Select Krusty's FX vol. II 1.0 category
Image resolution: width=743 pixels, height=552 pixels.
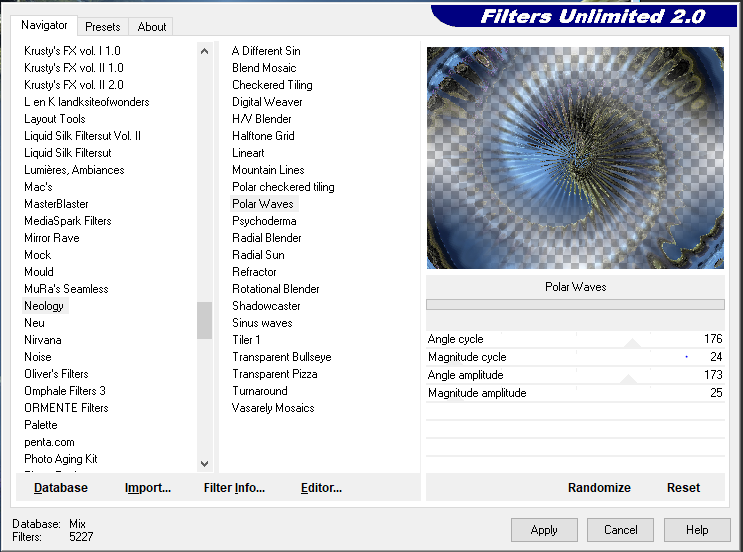[73, 68]
